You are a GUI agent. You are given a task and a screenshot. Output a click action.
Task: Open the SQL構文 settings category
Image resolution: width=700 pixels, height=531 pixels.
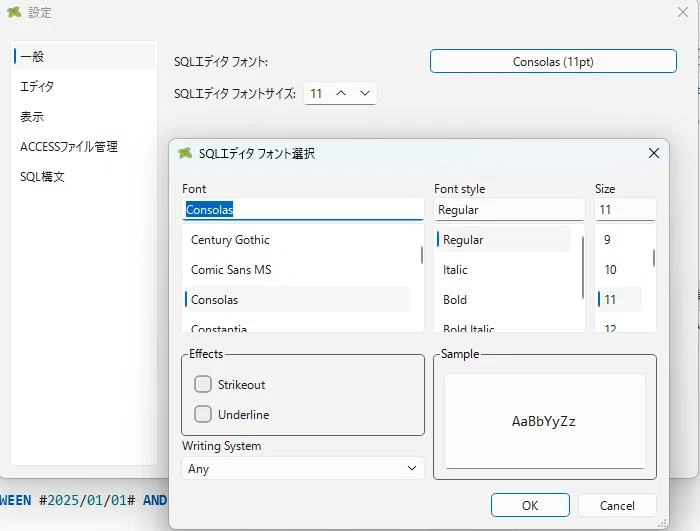(83, 176)
